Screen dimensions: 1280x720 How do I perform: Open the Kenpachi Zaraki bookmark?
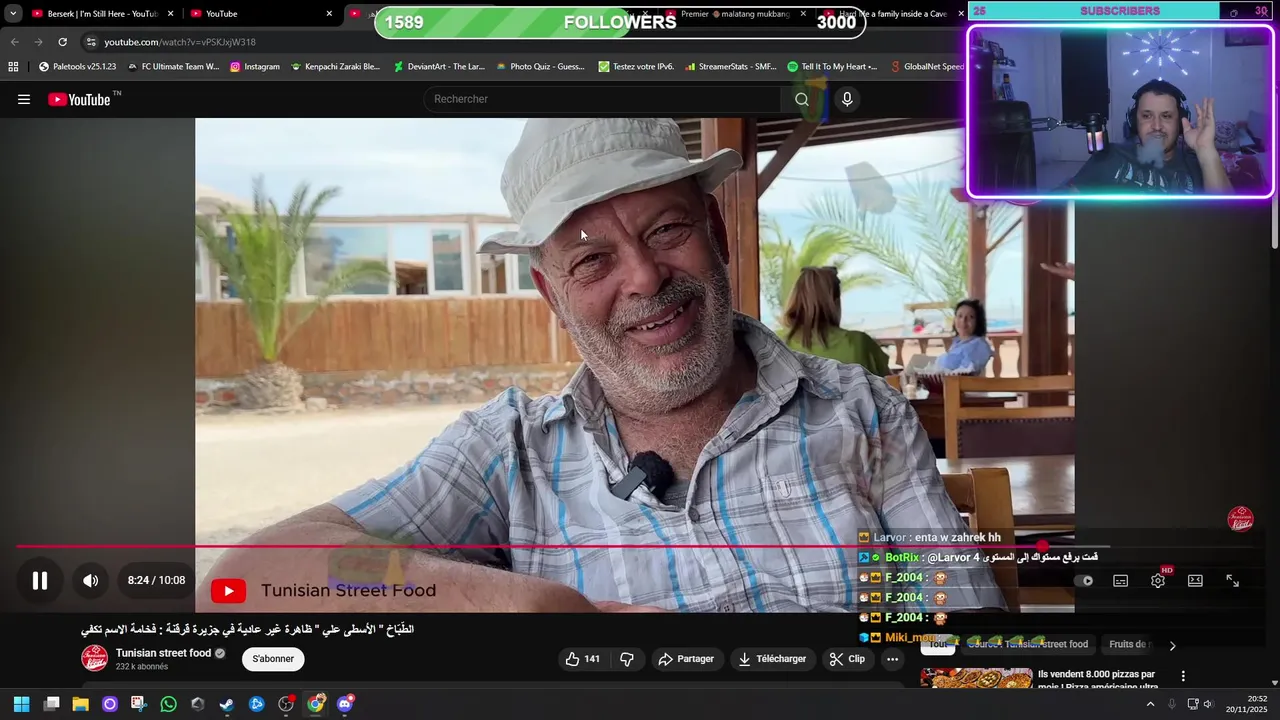click(336, 67)
